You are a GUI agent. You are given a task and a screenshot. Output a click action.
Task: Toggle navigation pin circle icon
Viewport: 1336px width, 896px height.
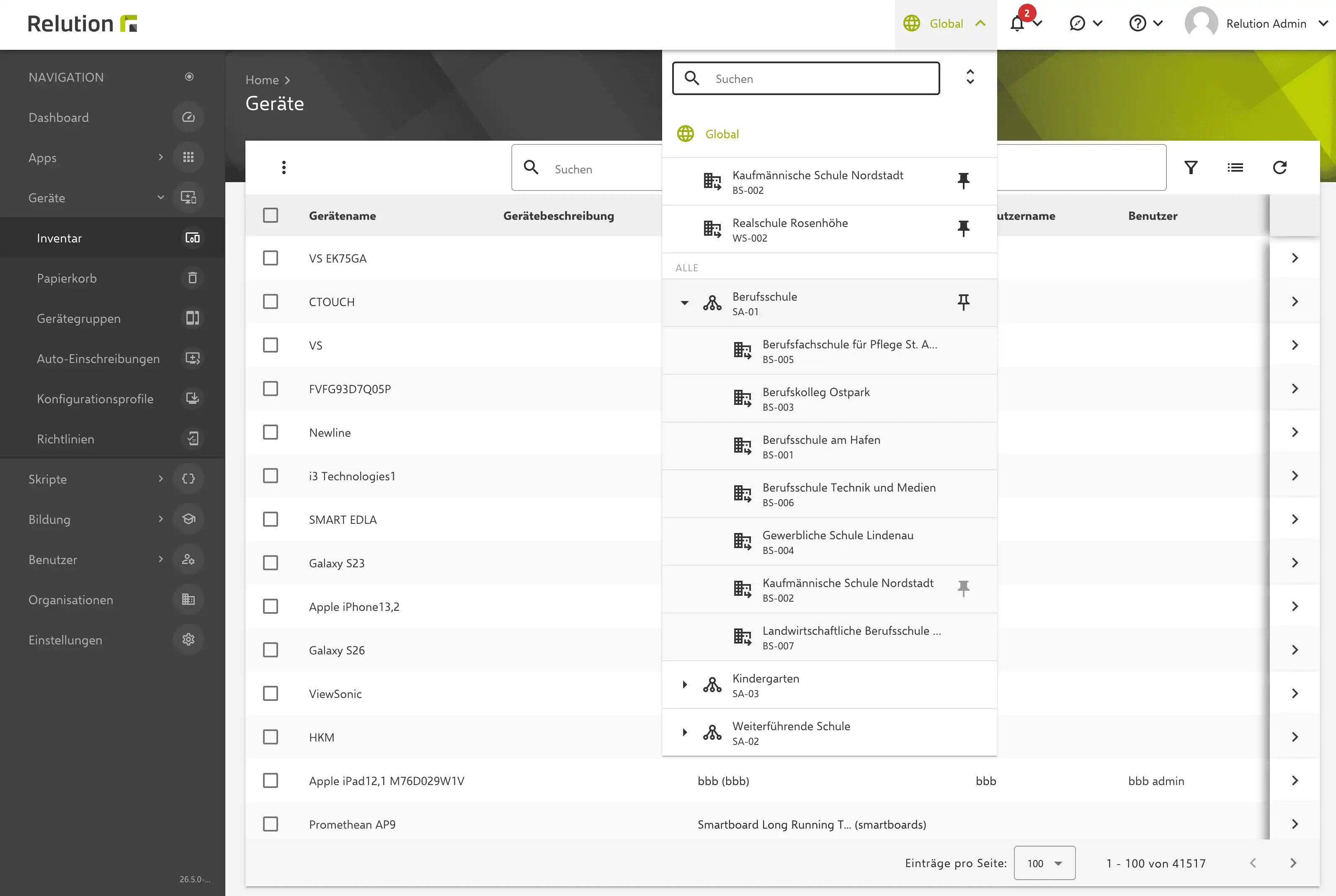pos(189,77)
